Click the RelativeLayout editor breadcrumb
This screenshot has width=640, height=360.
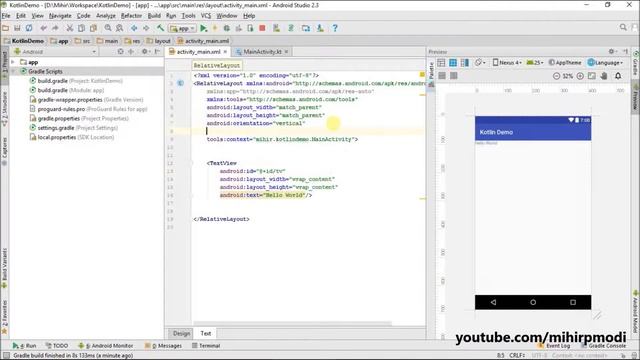point(217,65)
